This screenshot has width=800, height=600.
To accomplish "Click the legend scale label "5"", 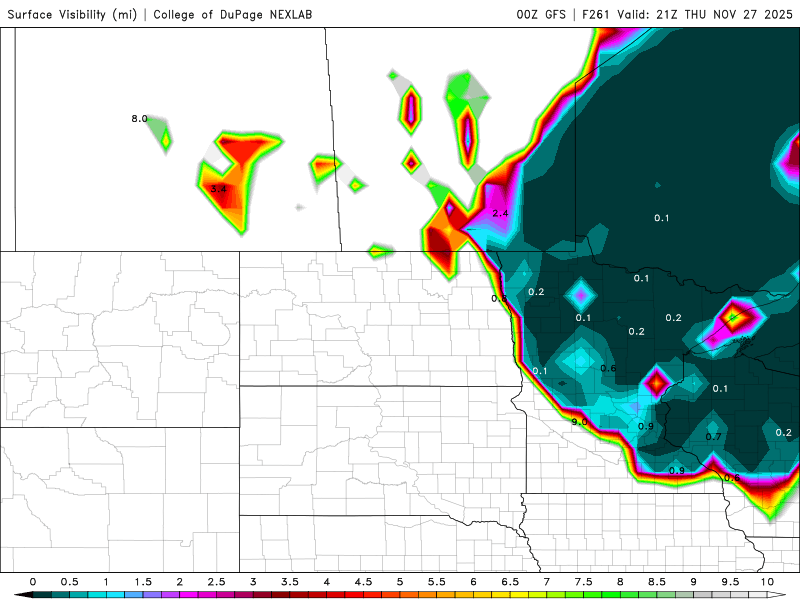I will tap(400, 582).
